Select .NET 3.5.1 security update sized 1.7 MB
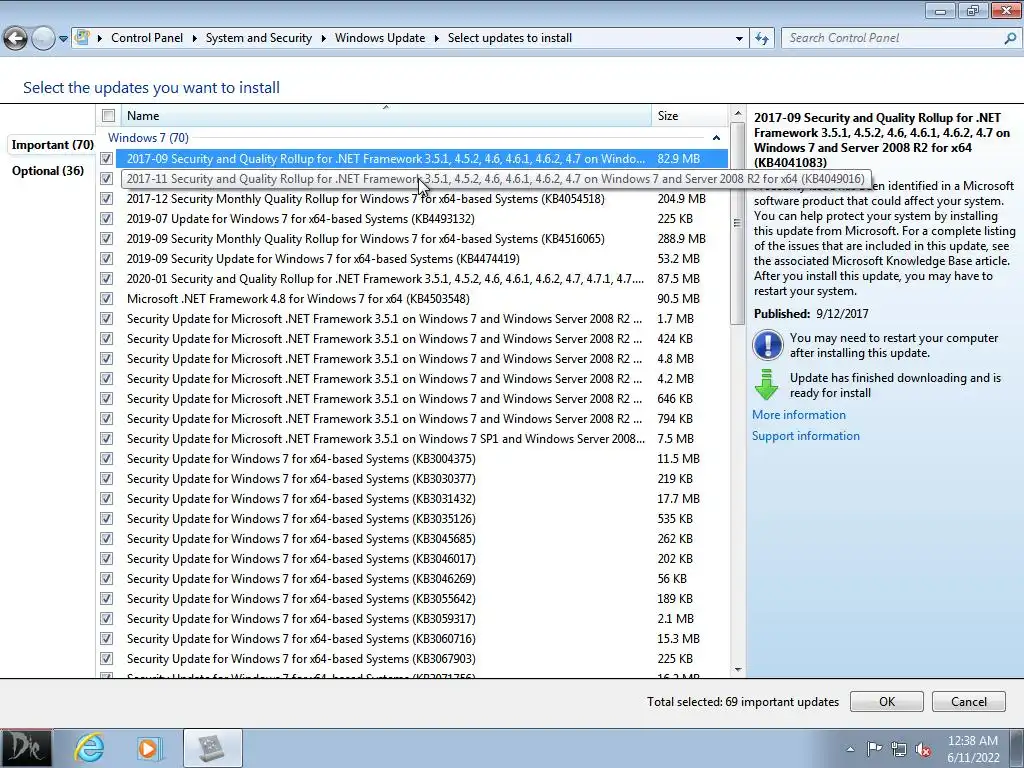Image resolution: width=1024 pixels, height=768 pixels. tap(384, 319)
